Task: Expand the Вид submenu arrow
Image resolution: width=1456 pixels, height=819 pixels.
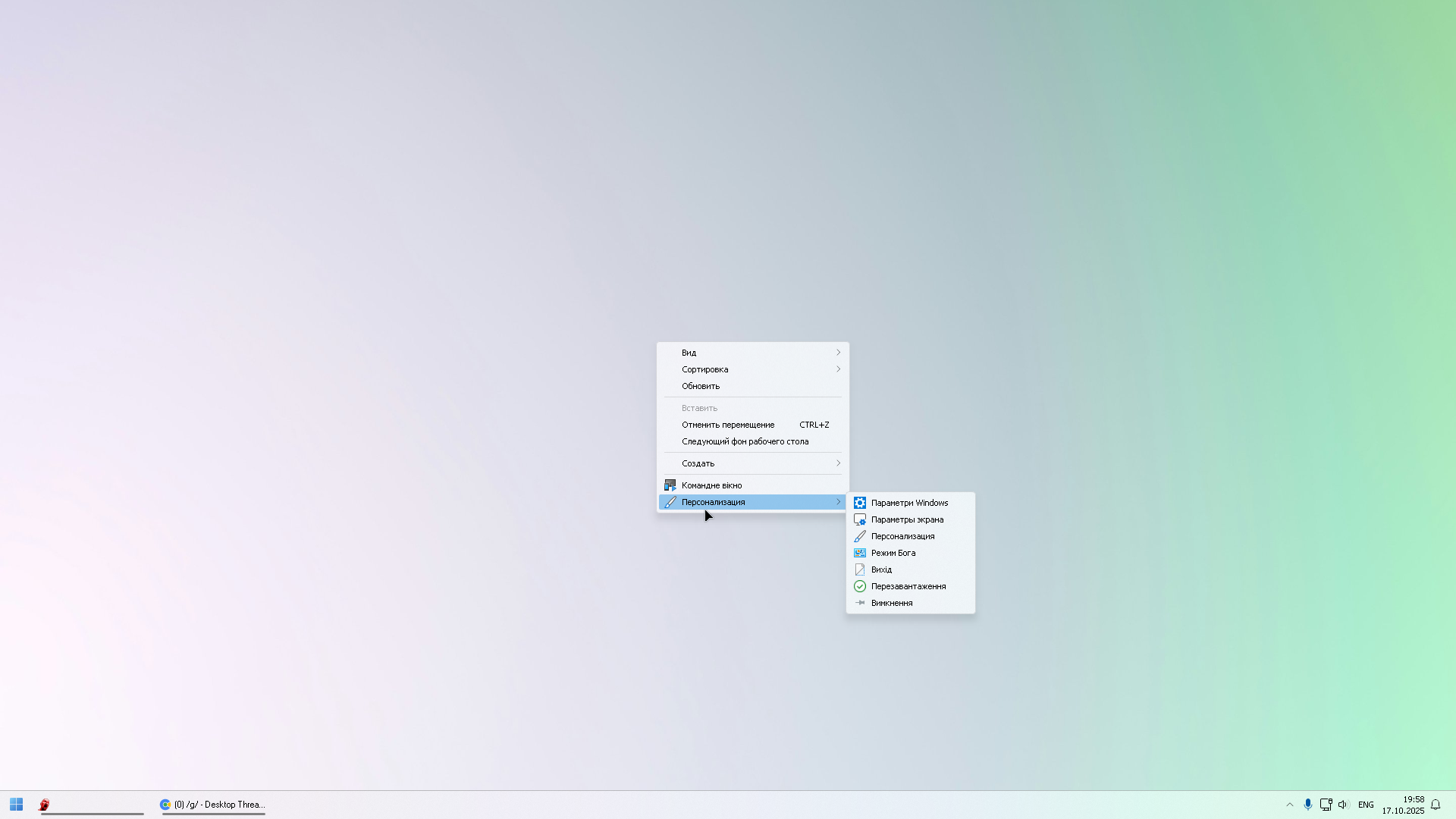Action: click(838, 353)
